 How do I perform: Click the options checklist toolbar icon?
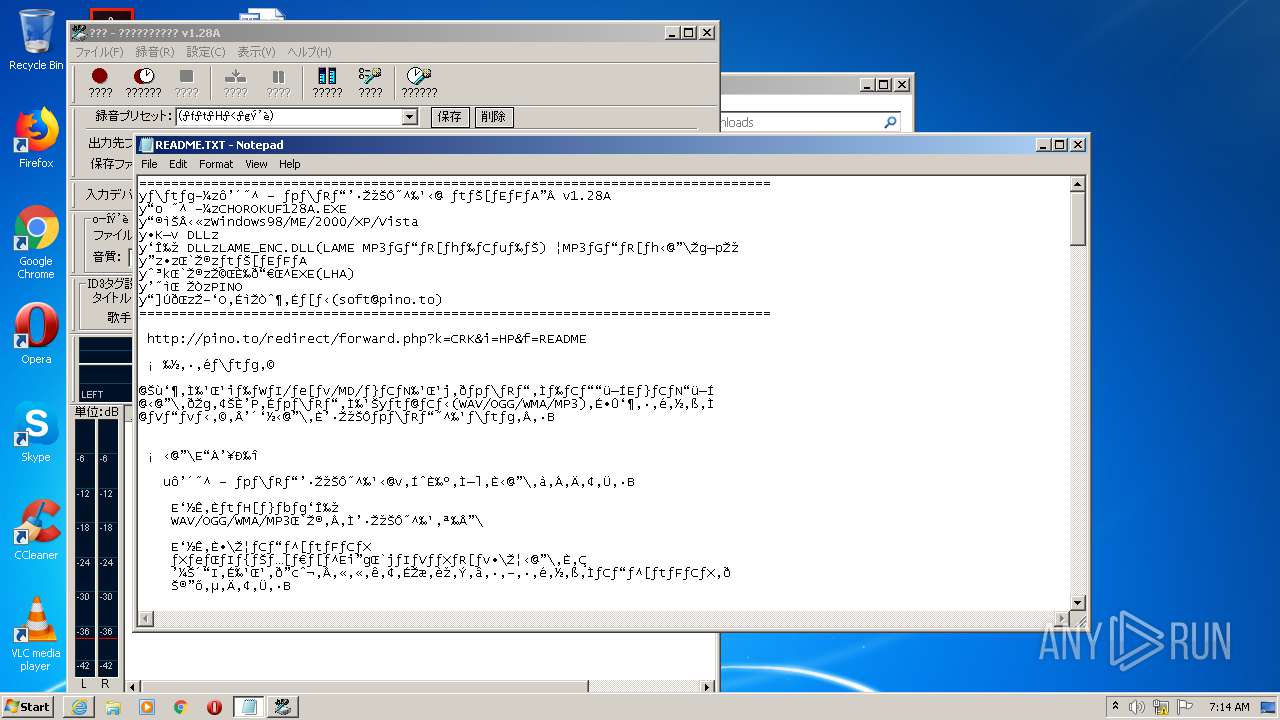pos(370,77)
